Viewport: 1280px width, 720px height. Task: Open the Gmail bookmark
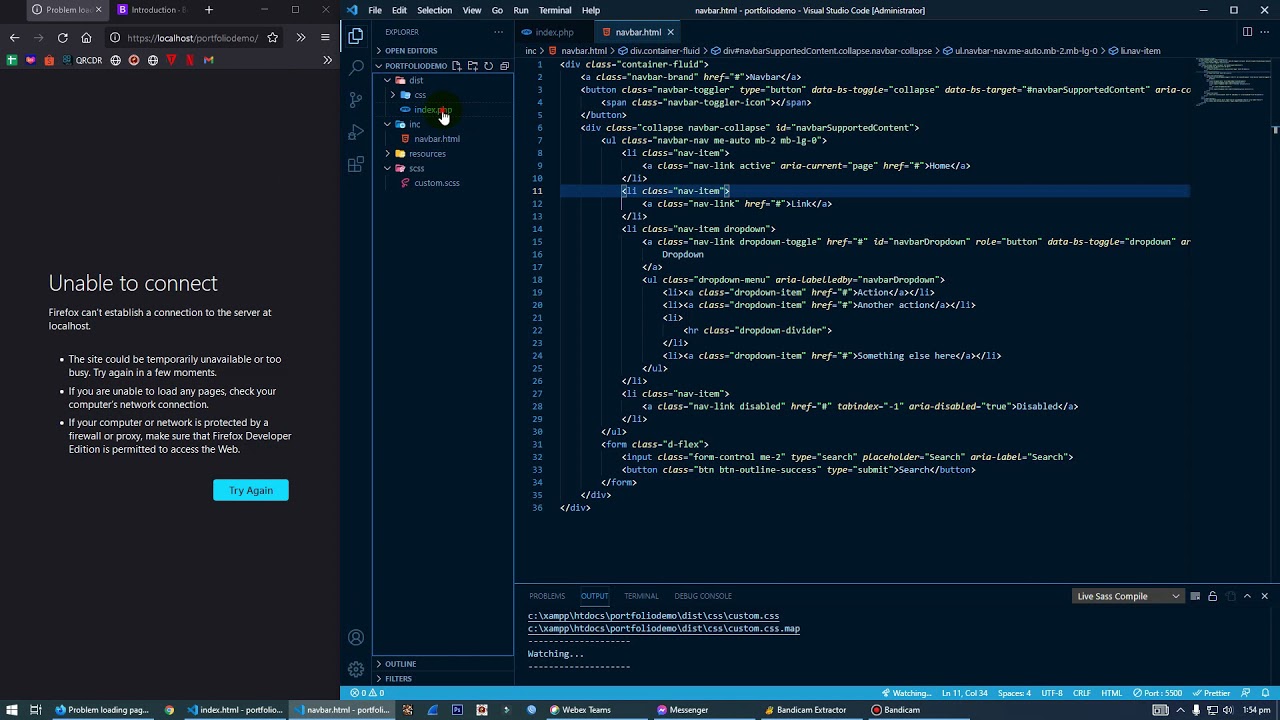[208, 60]
